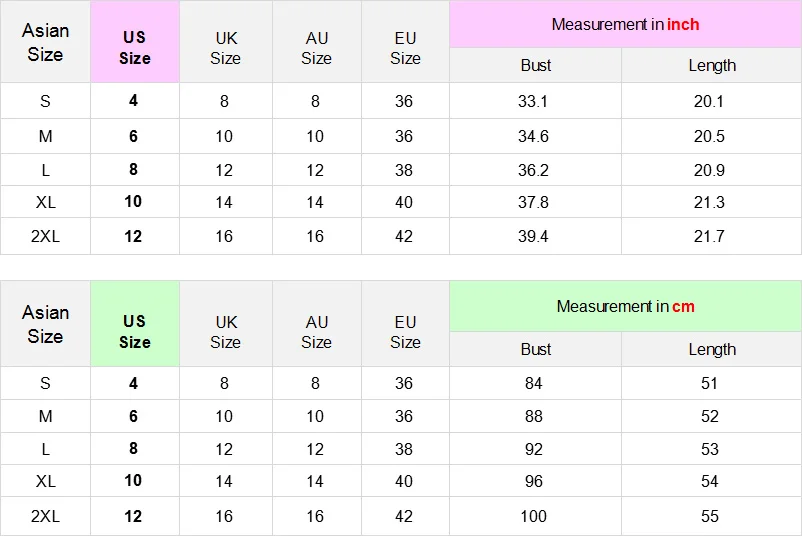Image resolution: width=802 pixels, height=536 pixels.
Task: Click Asian Size header in top table
Action: coord(45,43)
